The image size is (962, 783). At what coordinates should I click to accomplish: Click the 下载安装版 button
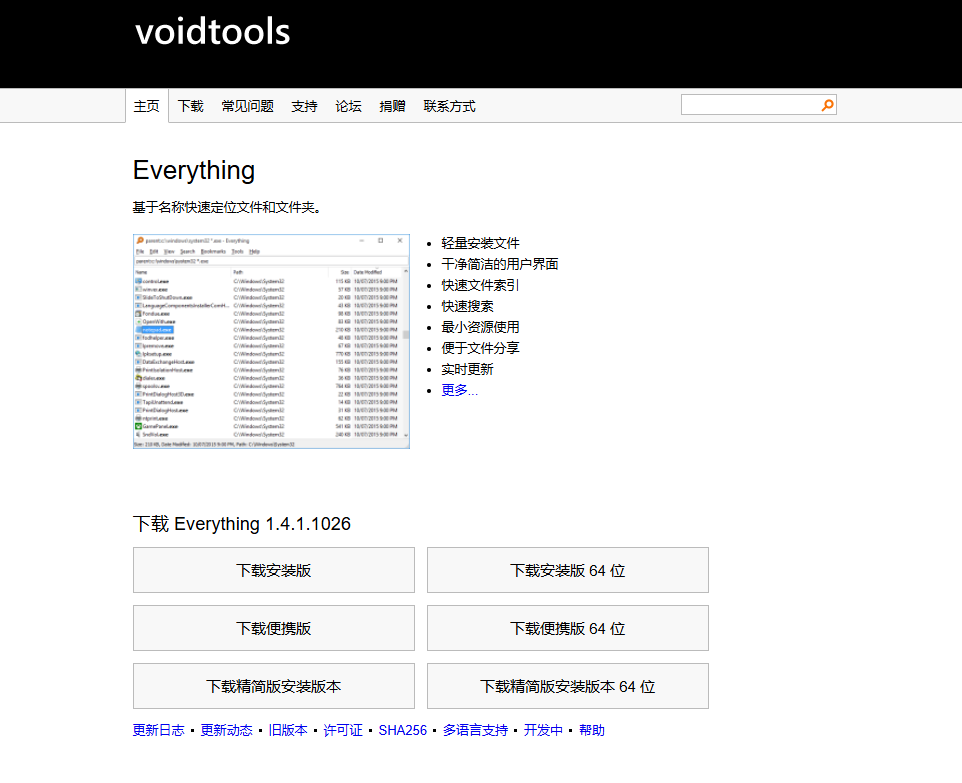(273, 570)
